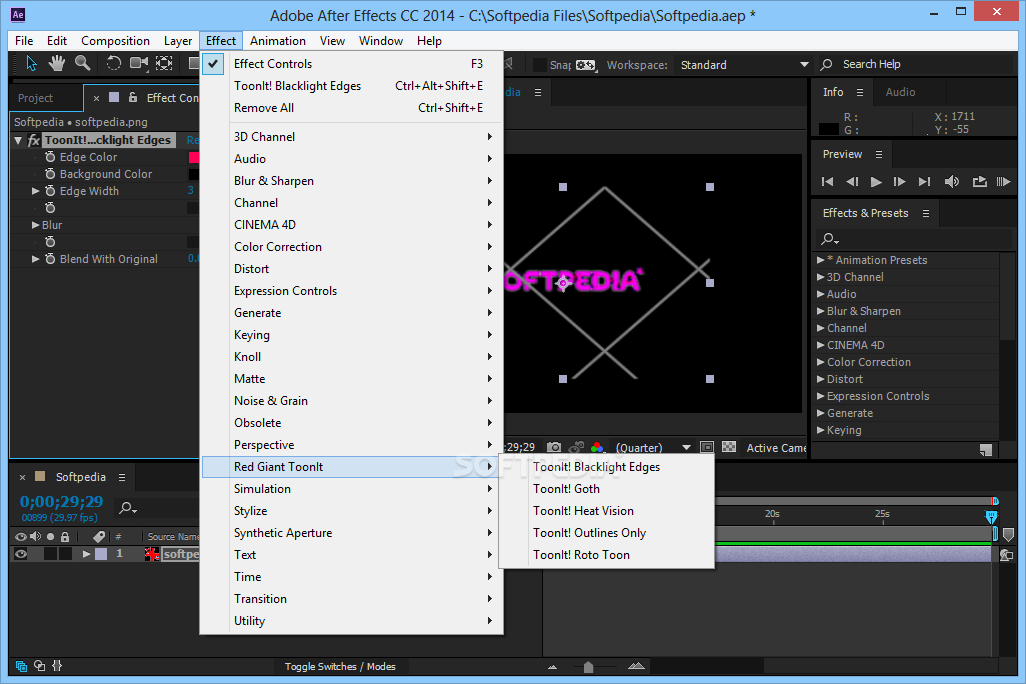Choose ToonIt! Roto Toon effect
The width and height of the screenshot is (1026, 684).
(607, 555)
